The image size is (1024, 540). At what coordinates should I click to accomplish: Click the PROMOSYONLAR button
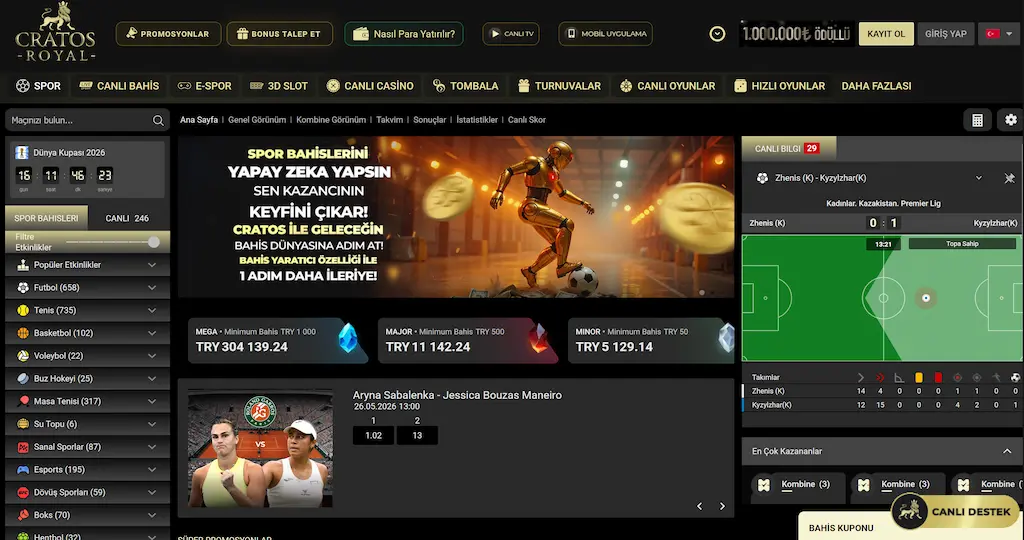[x=168, y=34]
